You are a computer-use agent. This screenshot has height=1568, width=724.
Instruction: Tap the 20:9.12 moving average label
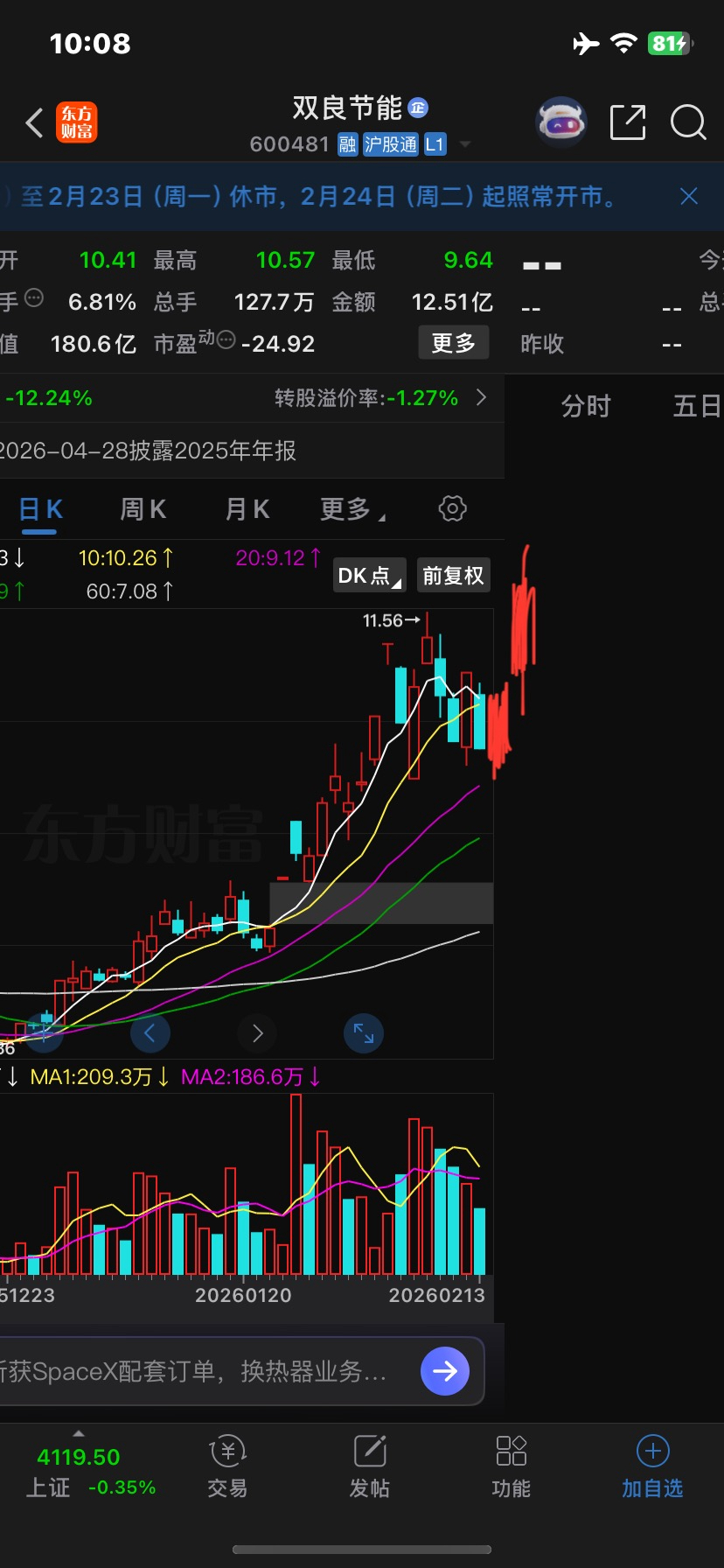pyautogui.click(x=279, y=557)
